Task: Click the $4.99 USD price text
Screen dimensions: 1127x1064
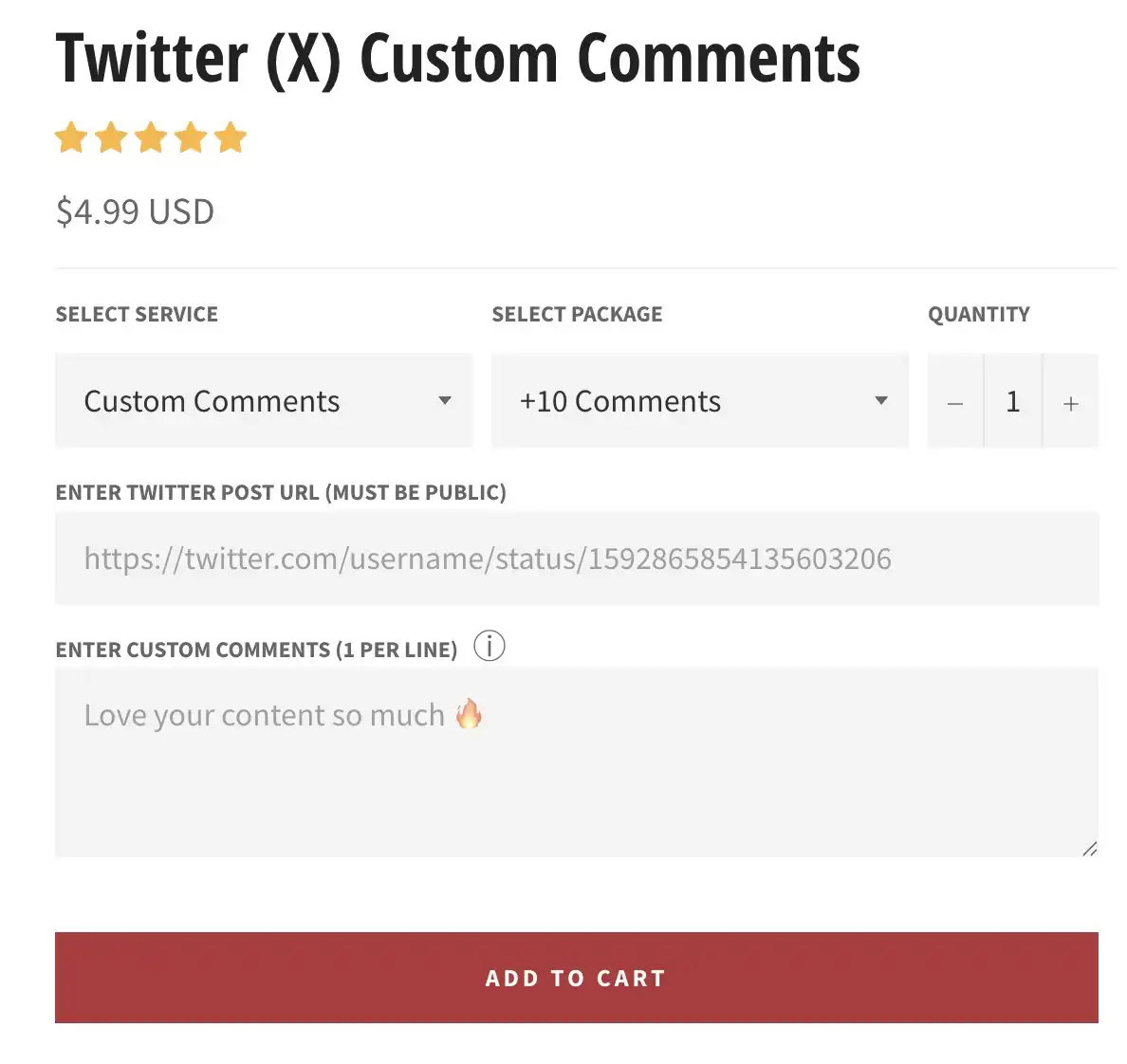Action: 135,211
